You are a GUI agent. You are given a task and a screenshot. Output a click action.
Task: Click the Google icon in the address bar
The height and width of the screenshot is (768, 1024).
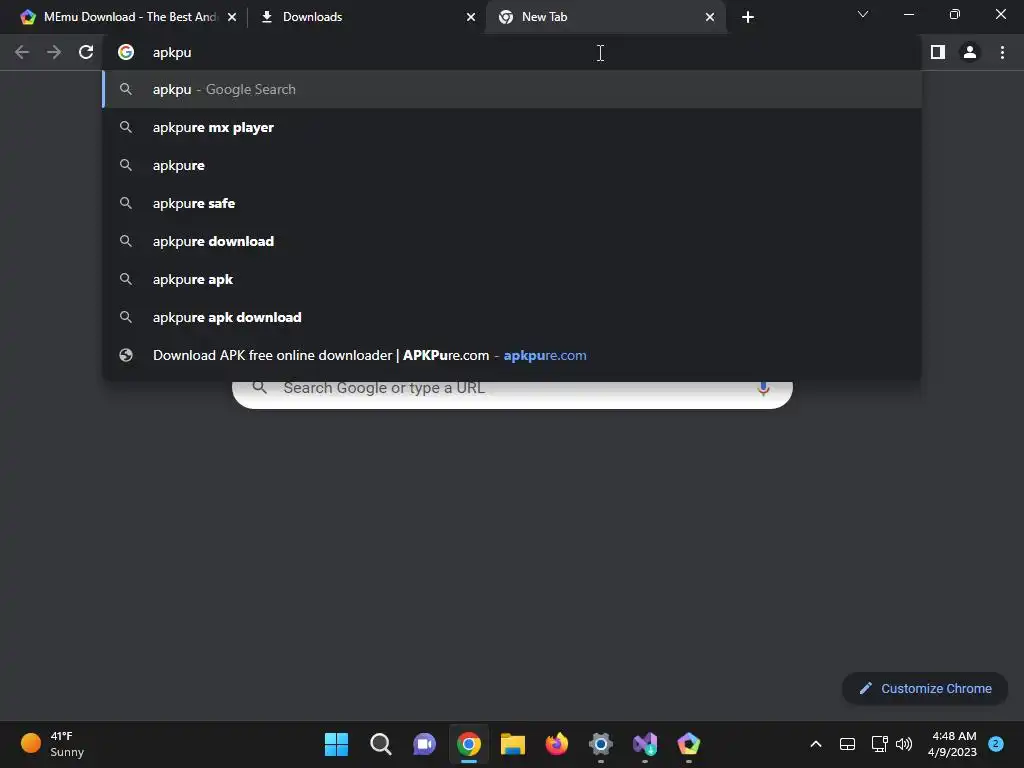(x=126, y=52)
